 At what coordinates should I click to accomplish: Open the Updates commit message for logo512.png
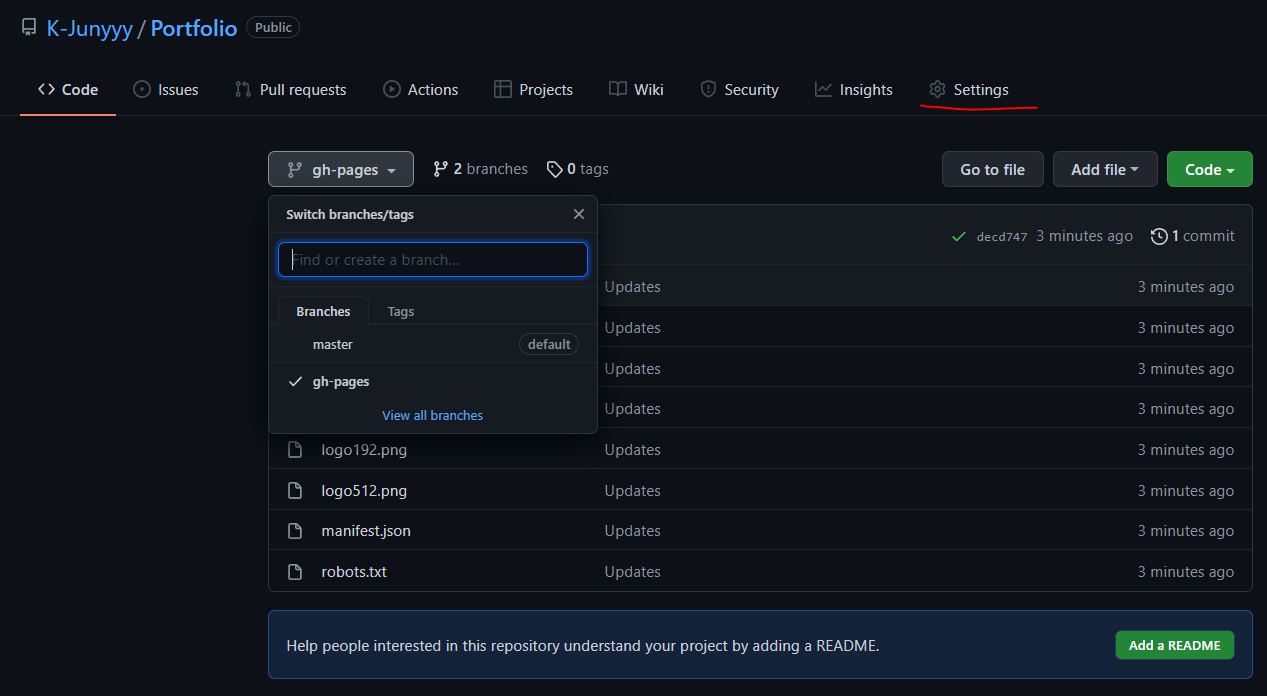(633, 491)
